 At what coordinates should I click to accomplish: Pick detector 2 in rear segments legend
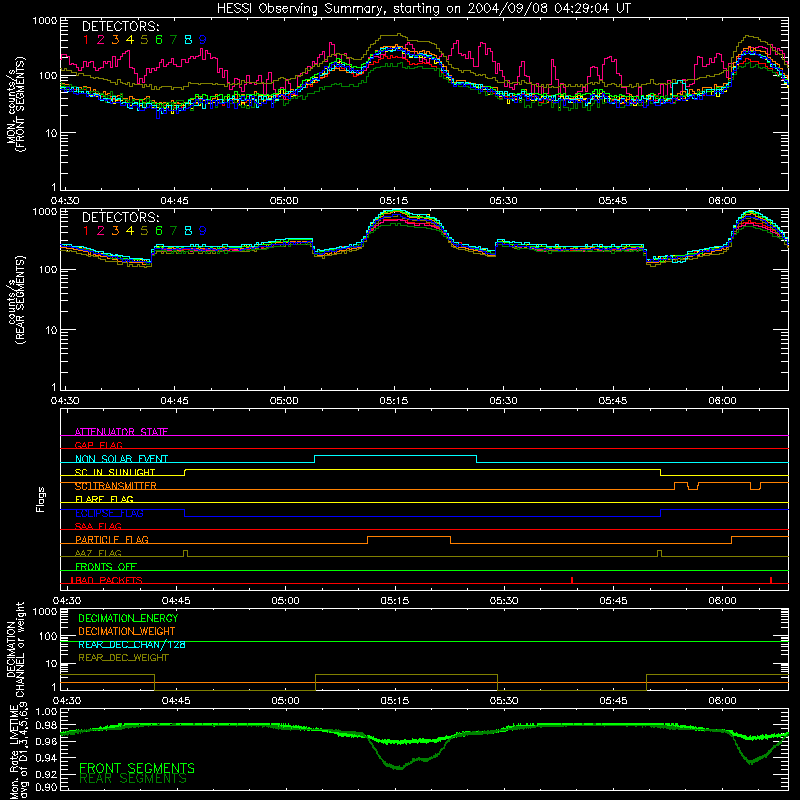(x=101, y=231)
